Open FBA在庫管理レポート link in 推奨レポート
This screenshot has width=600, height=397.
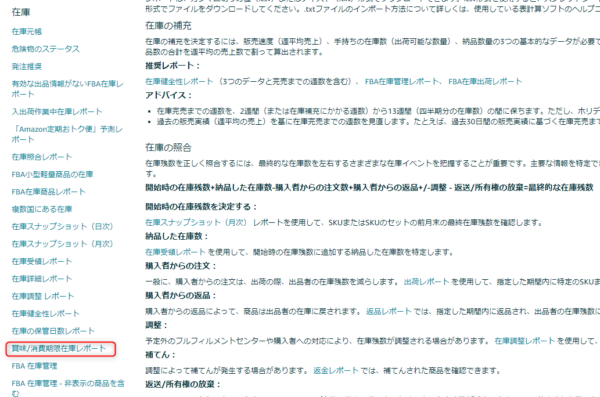click(402, 82)
